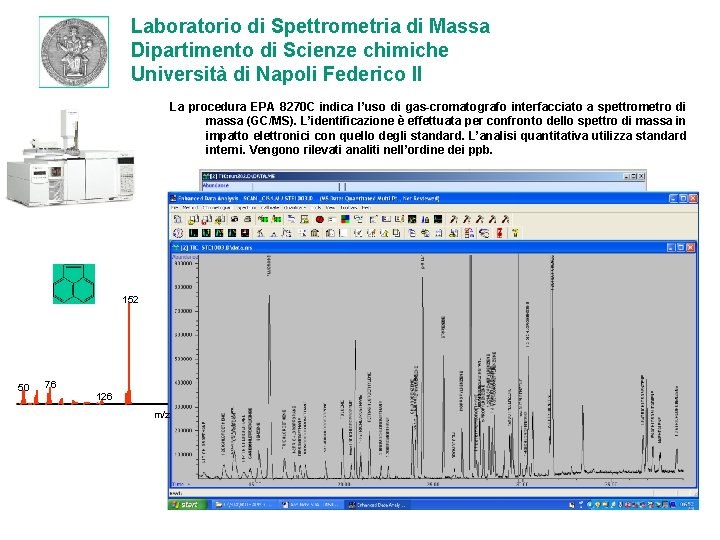Click the peak integration icon after the dark squares
Viewport: 720px width, 540px height.
pos(260,233)
